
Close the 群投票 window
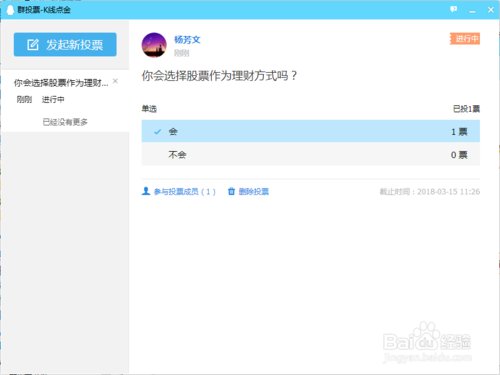click(491, 10)
